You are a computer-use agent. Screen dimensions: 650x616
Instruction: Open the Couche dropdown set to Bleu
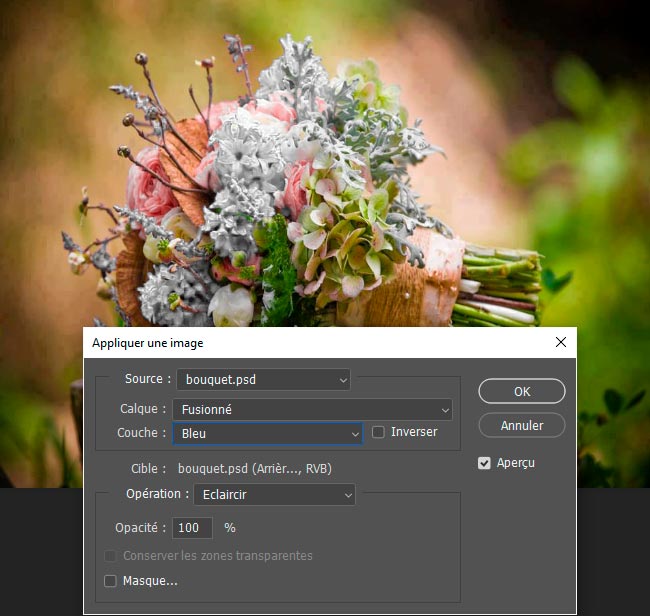267,434
